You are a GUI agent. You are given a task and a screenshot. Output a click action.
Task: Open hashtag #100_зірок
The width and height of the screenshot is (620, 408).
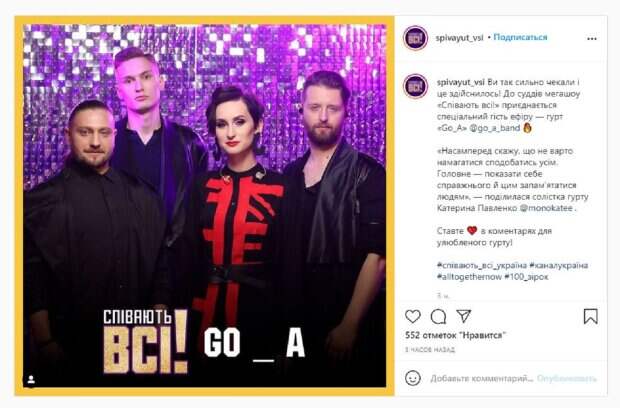[x=526, y=277]
